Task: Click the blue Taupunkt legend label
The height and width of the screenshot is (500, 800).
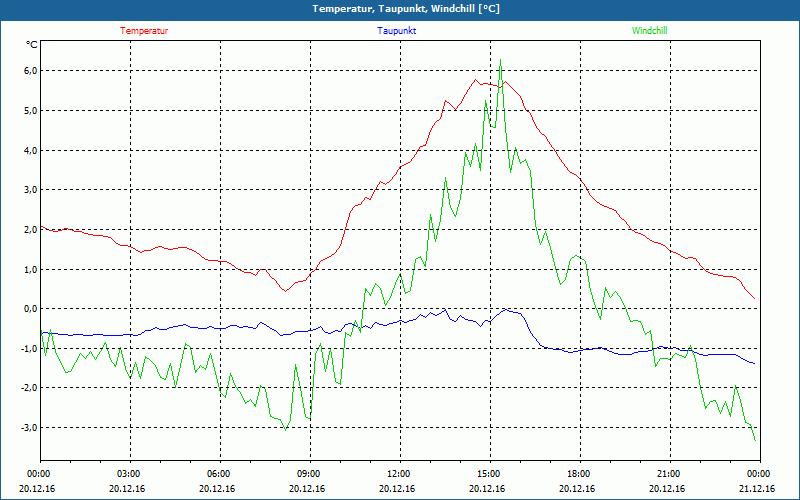Action: tap(396, 31)
